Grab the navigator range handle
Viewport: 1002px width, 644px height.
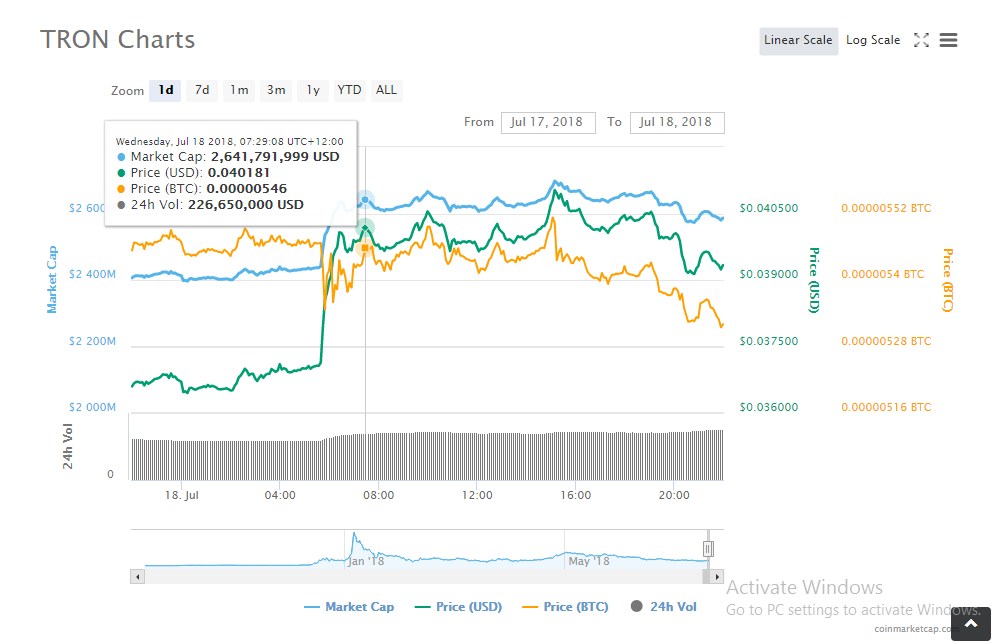click(707, 549)
